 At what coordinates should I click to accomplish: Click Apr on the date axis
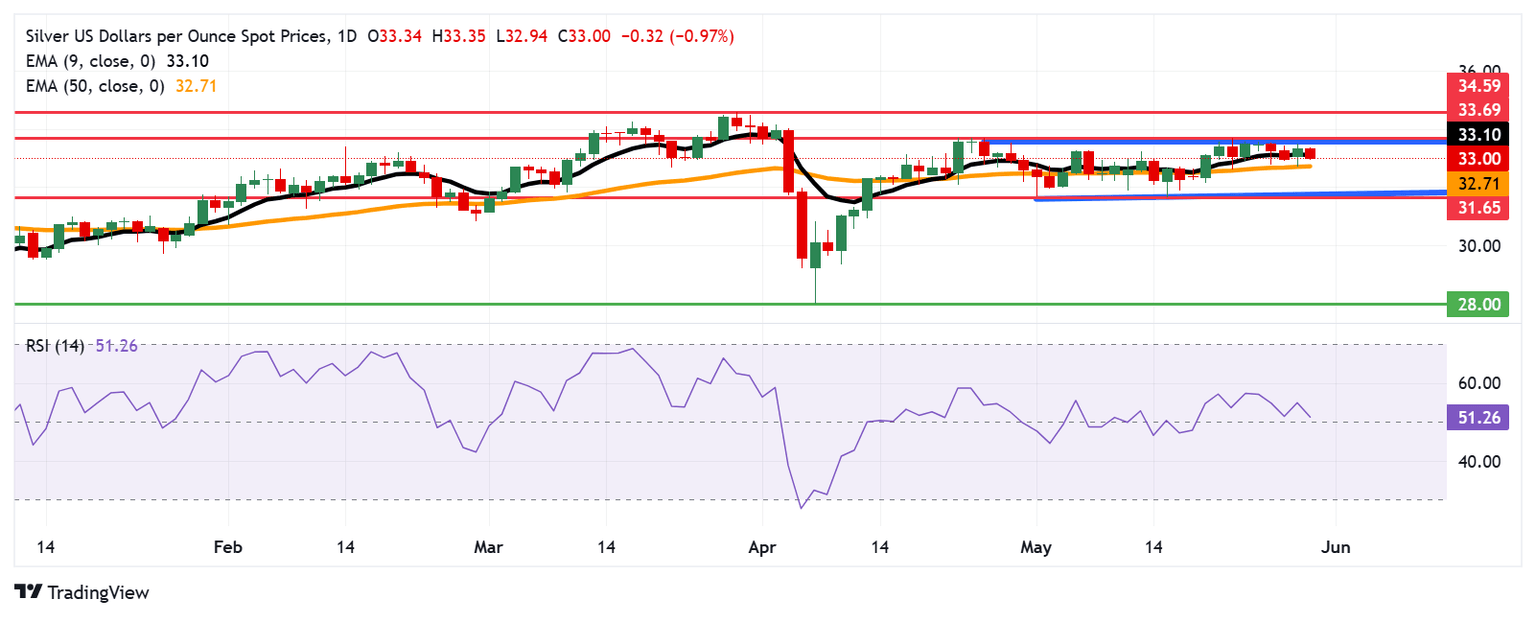tap(761, 547)
